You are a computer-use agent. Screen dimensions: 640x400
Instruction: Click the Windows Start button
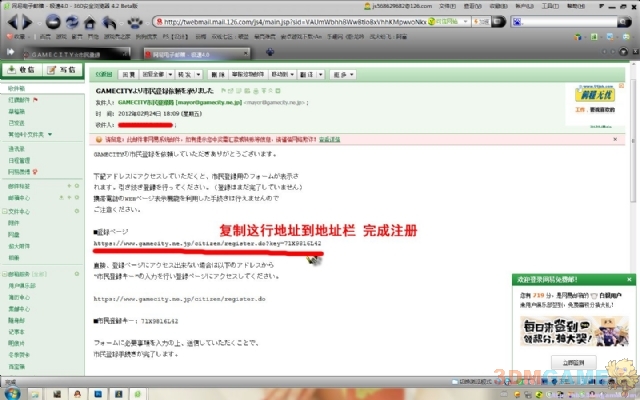point(10,393)
